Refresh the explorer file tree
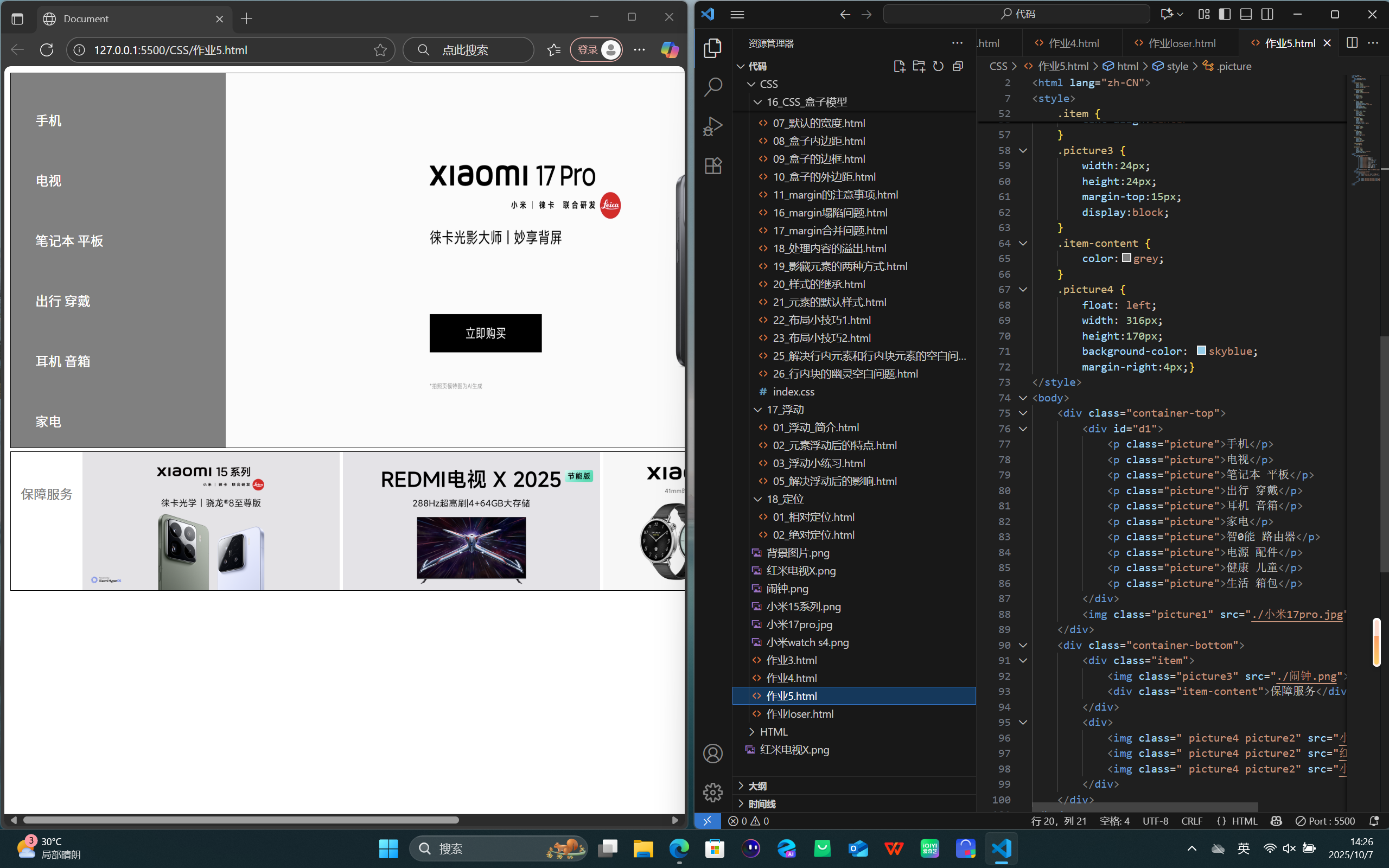This screenshot has width=1389, height=868. (x=939, y=67)
